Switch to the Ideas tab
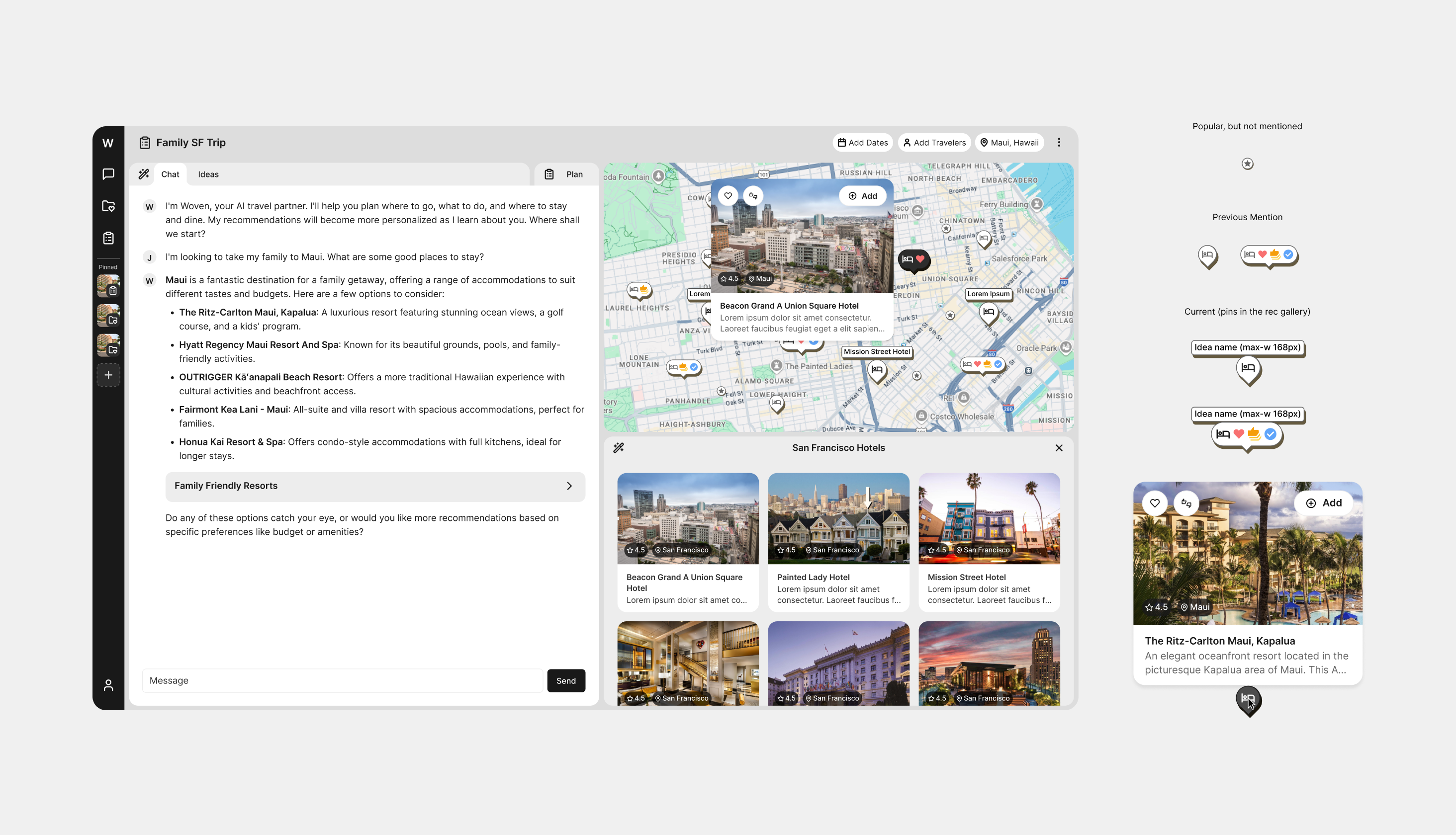This screenshot has width=1456, height=835. pos(208,174)
